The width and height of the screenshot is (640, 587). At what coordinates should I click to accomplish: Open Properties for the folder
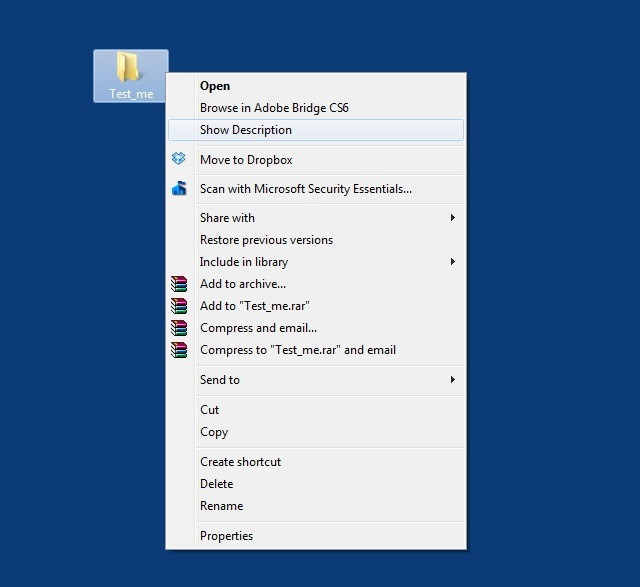(x=316, y=536)
